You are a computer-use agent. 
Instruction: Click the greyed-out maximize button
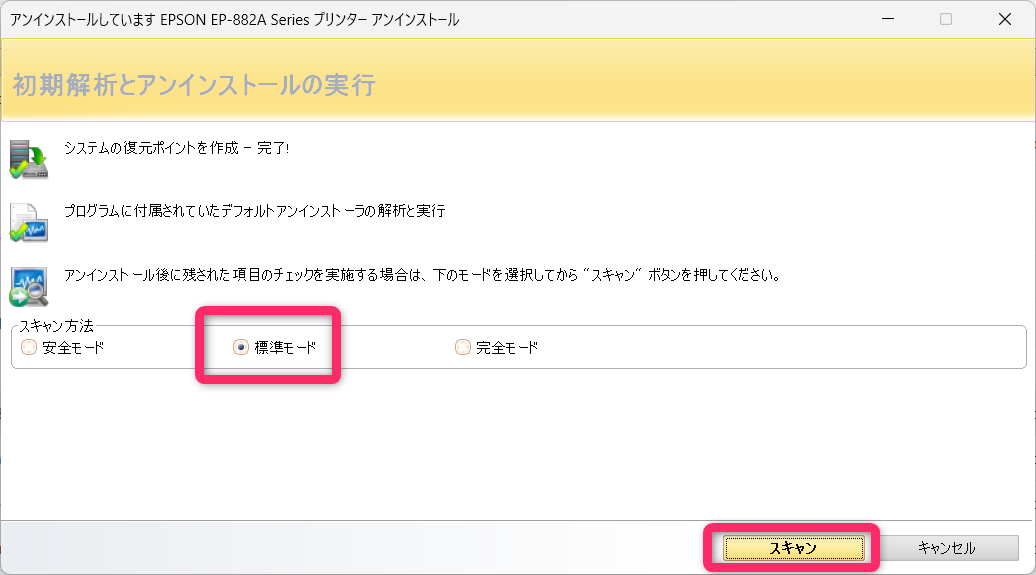pos(946,19)
